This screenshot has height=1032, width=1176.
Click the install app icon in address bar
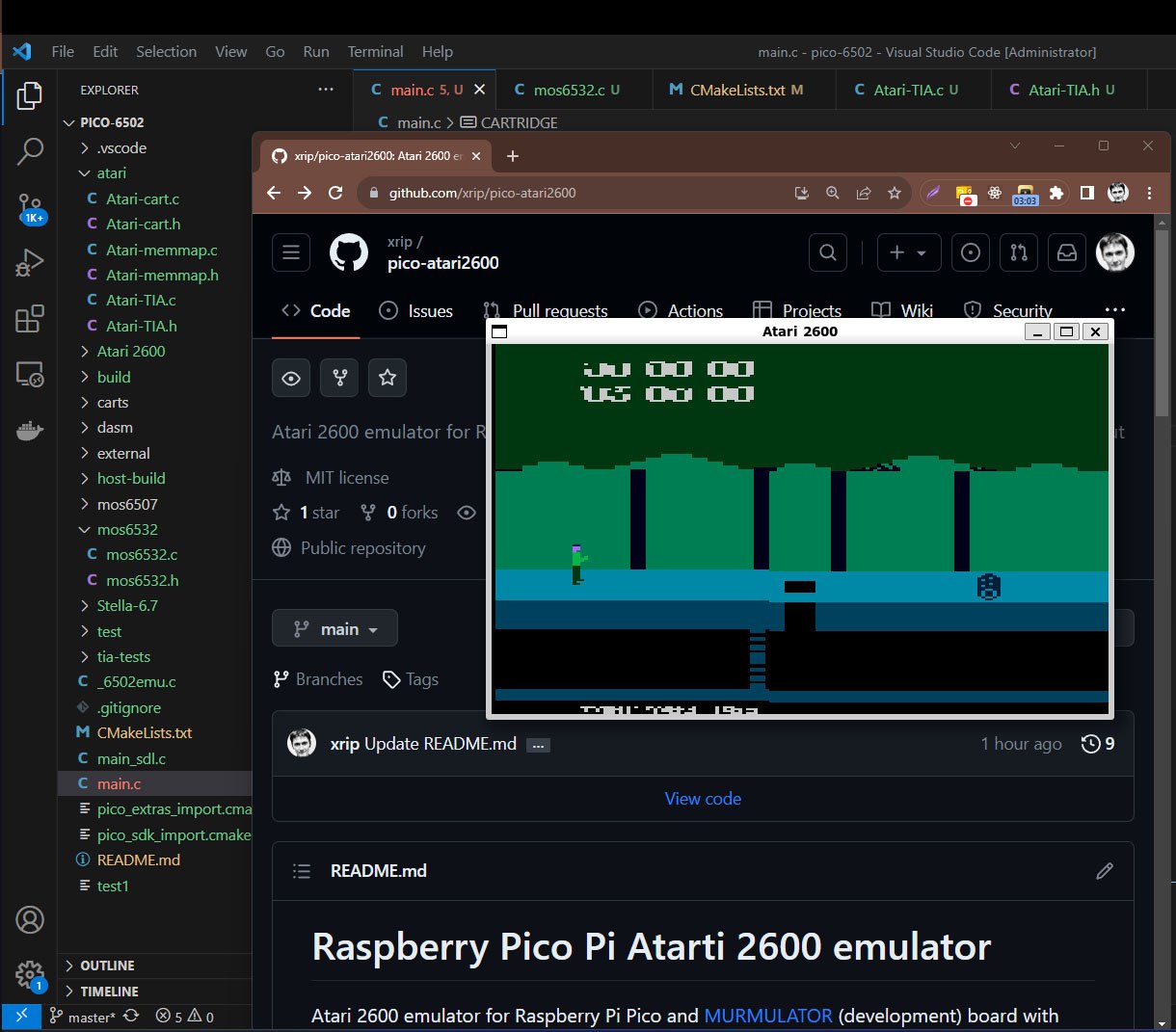(802, 193)
